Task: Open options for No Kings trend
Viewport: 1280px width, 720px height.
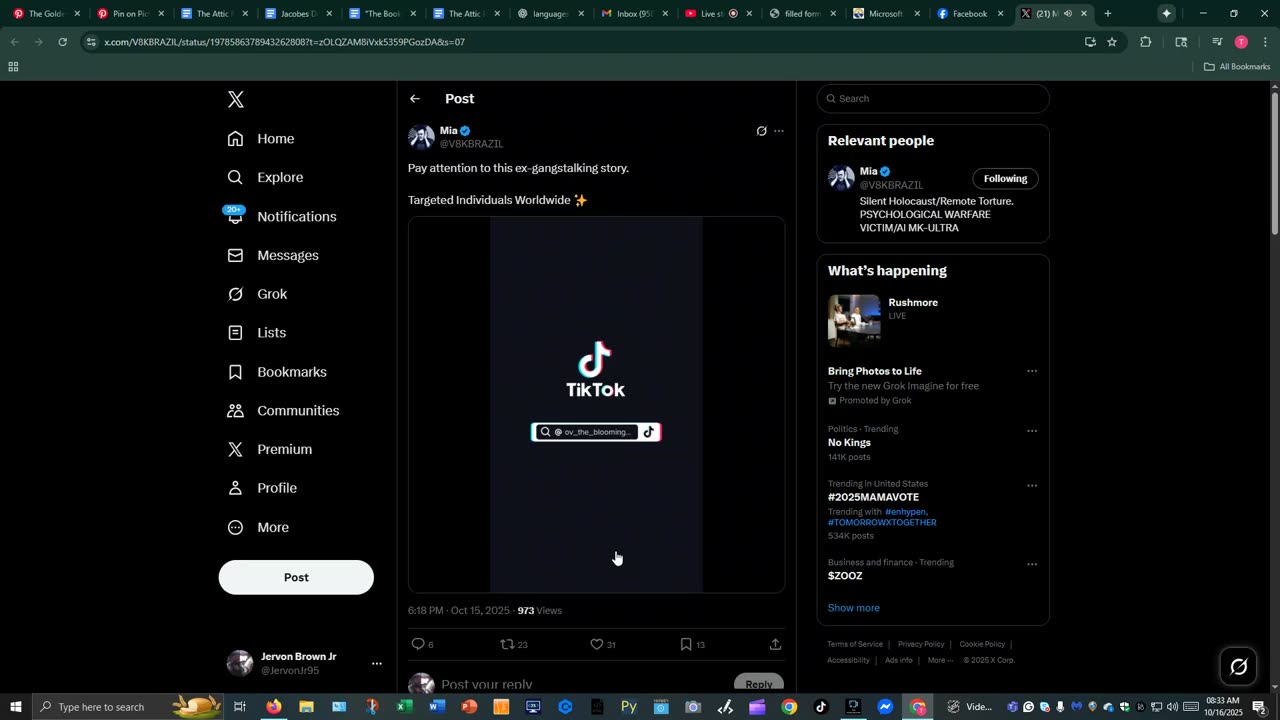Action: 1032,431
